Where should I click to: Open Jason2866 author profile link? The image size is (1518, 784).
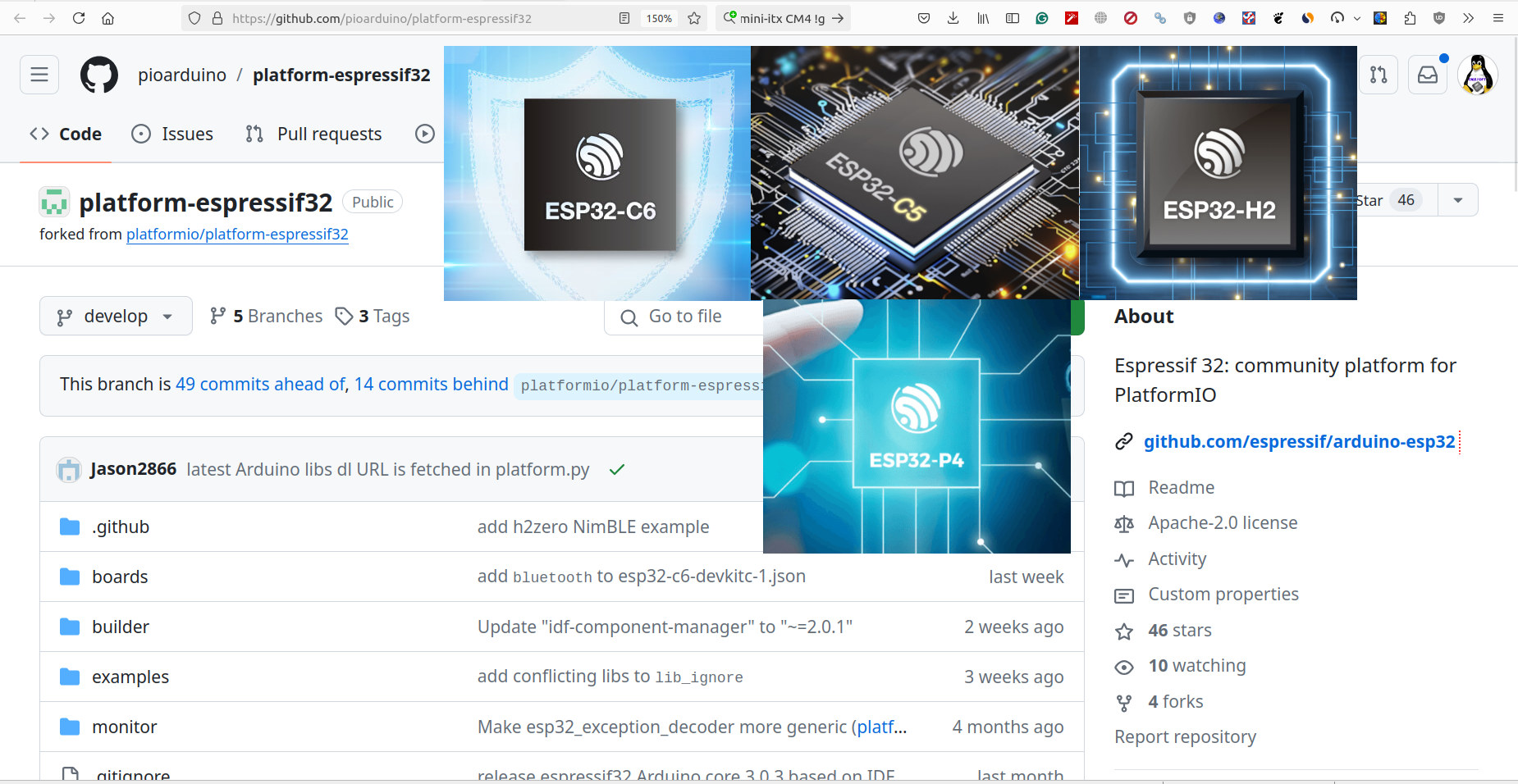(133, 469)
